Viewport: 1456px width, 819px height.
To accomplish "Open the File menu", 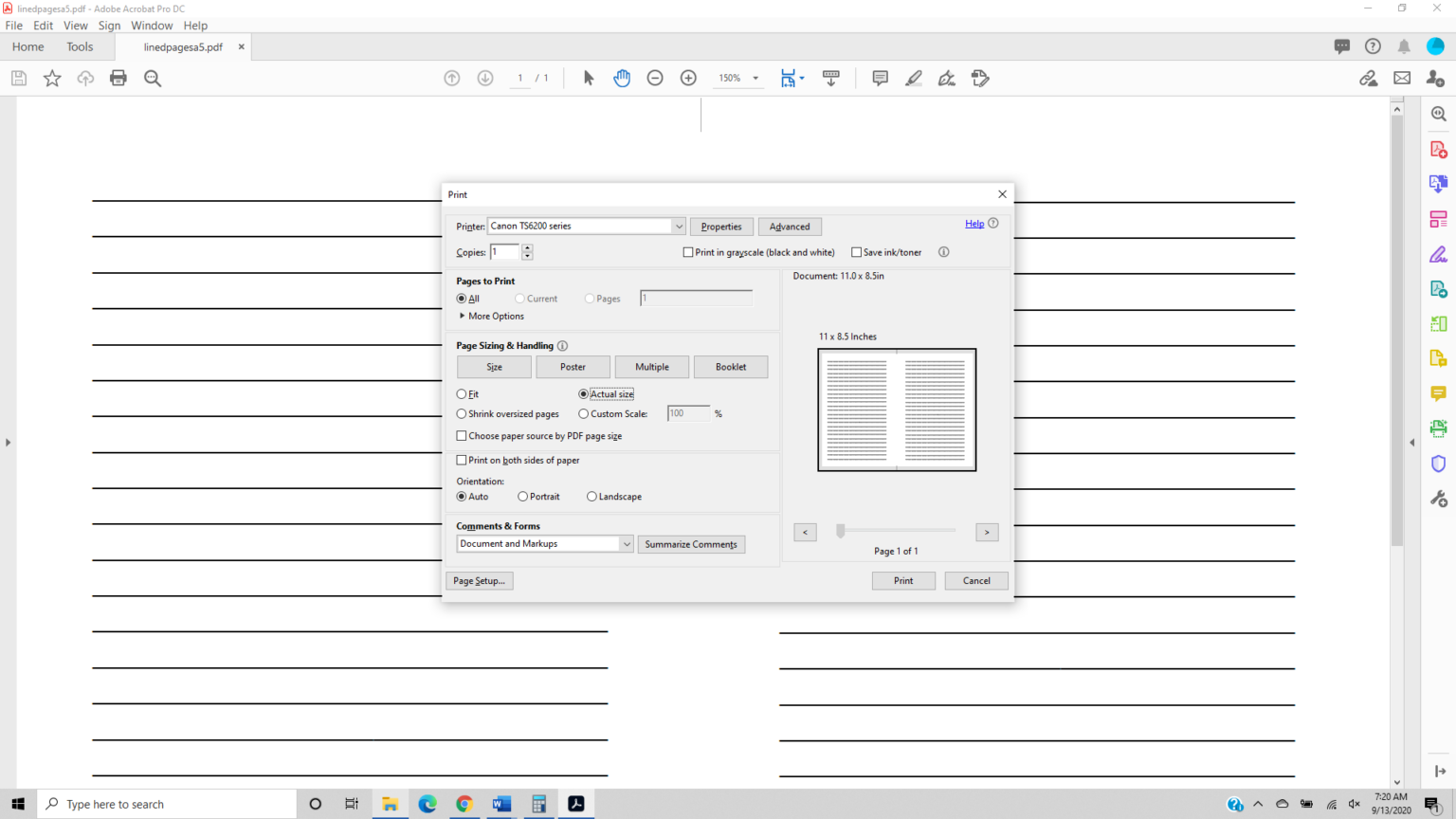I will click(x=13, y=26).
